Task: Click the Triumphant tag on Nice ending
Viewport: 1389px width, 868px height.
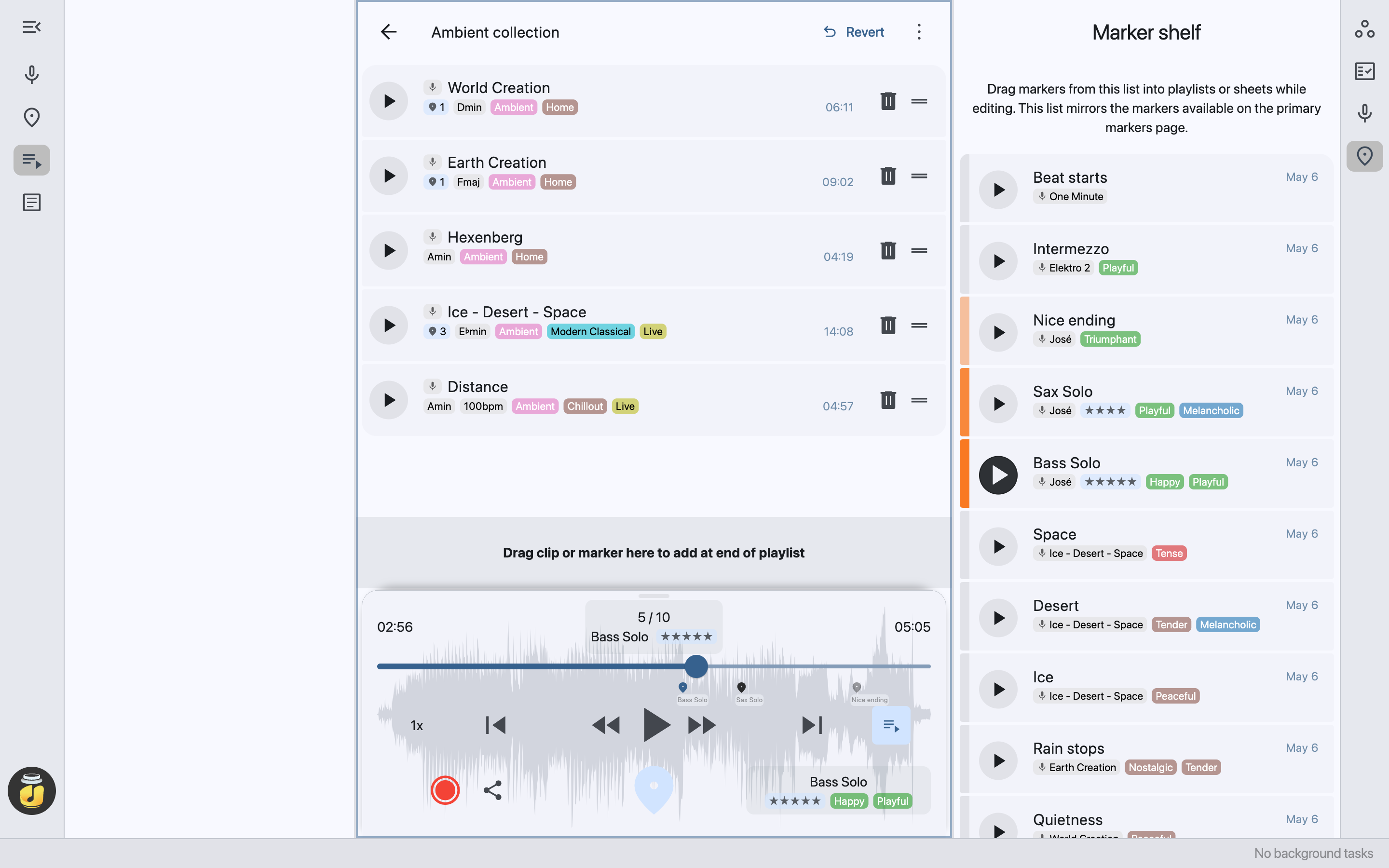Action: [x=1110, y=339]
